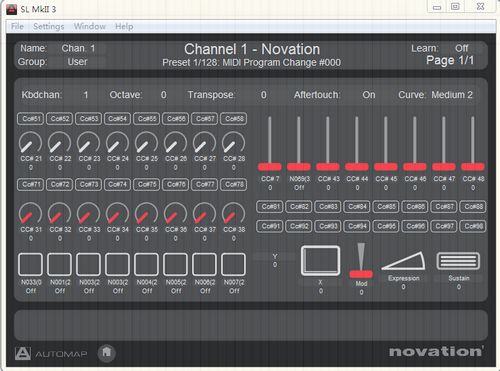Click the N033(0 drum pad
Image resolution: width=500 pixels, height=371 pixels.
click(x=30, y=264)
